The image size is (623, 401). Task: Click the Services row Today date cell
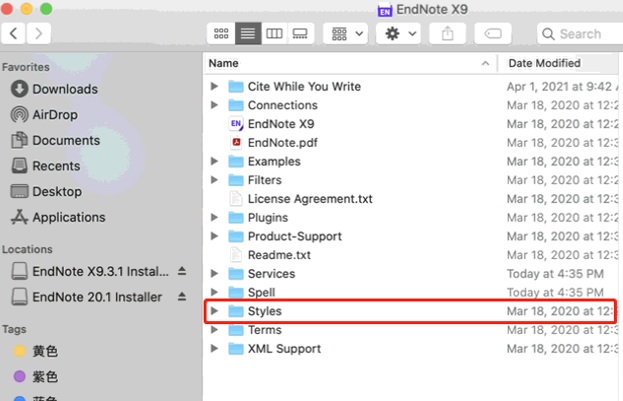pos(555,274)
